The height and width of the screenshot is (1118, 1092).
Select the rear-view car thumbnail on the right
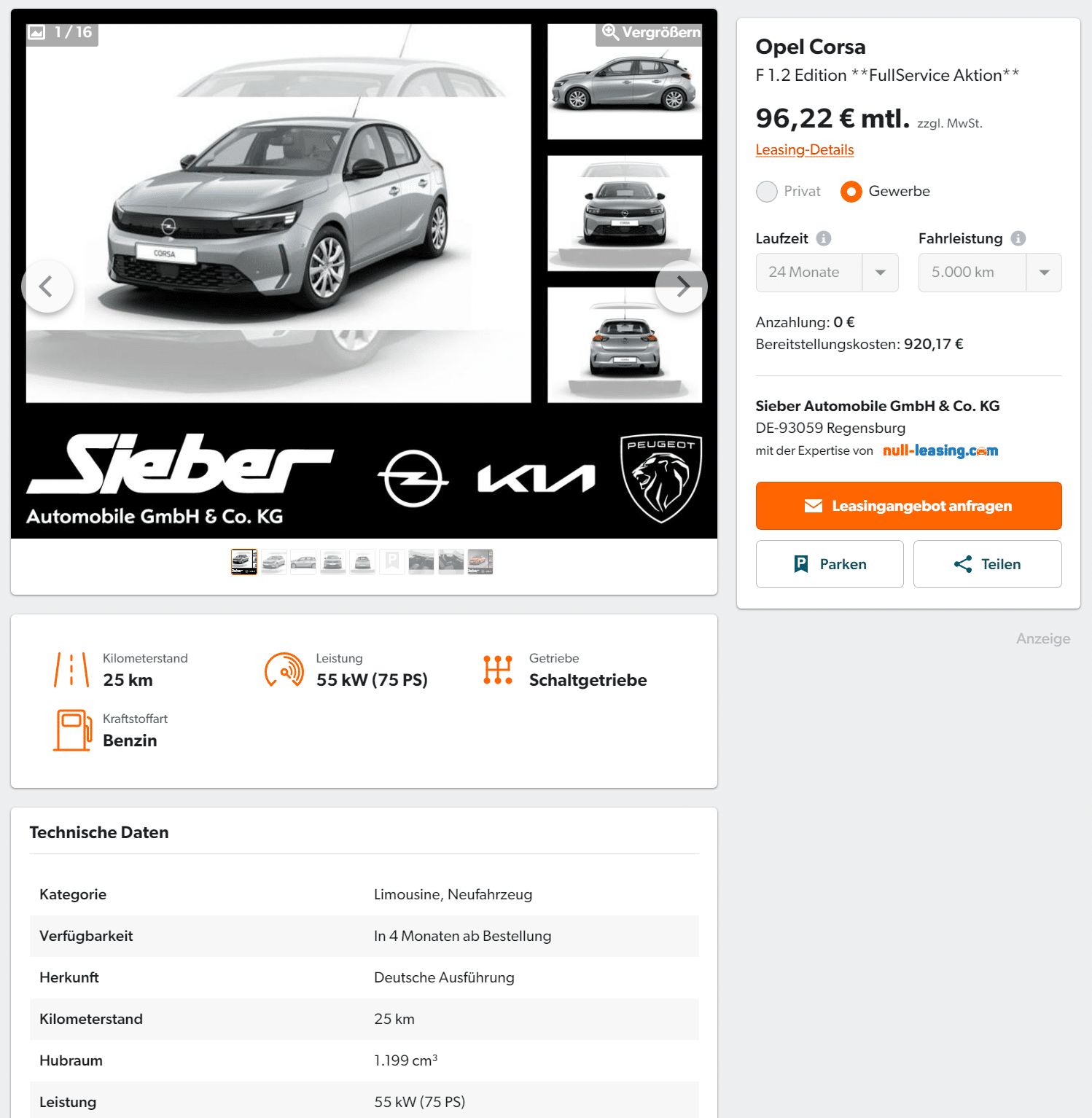pos(625,345)
